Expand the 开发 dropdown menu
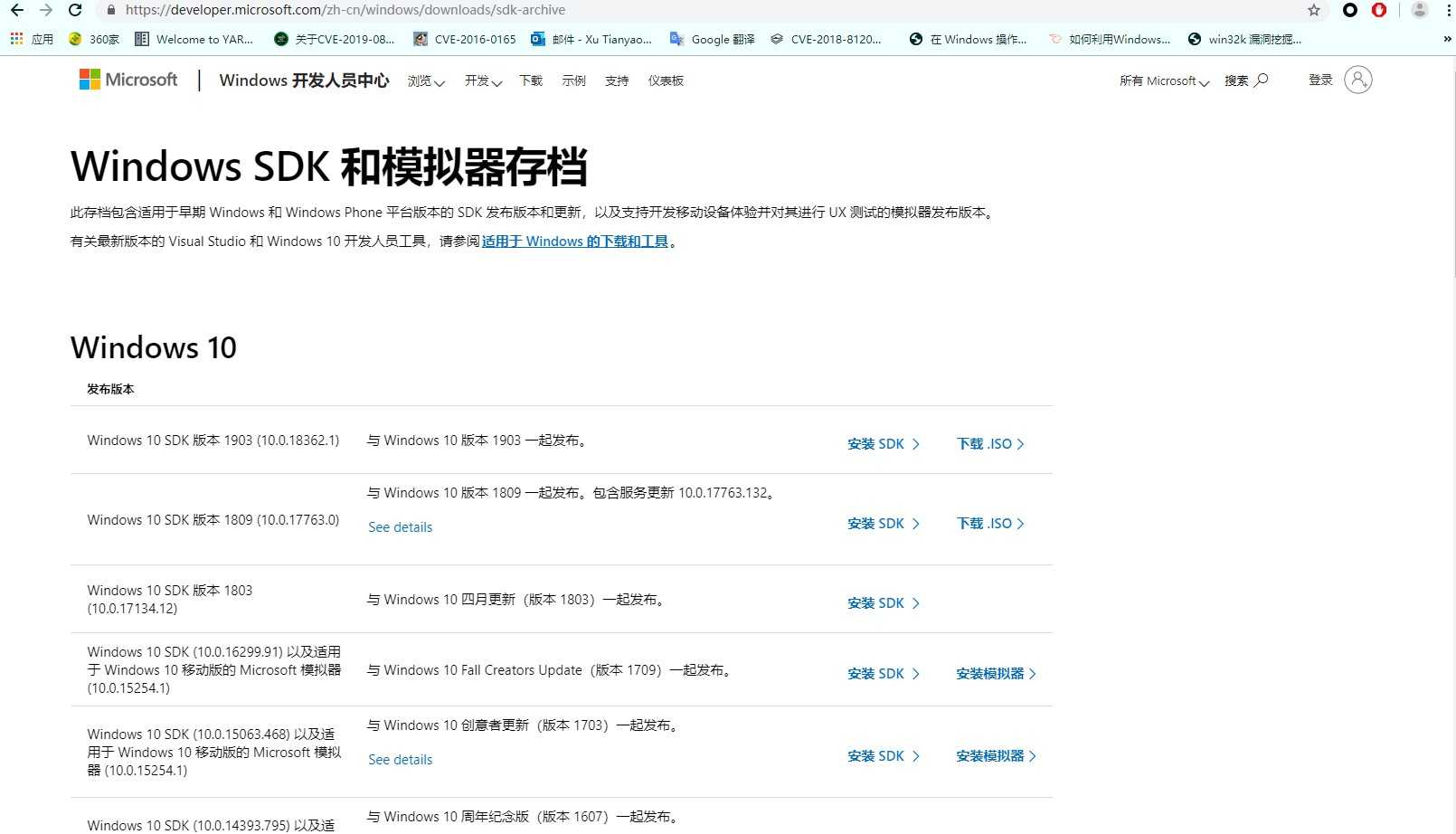The height and width of the screenshot is (834, 1456). click(483, 81)
